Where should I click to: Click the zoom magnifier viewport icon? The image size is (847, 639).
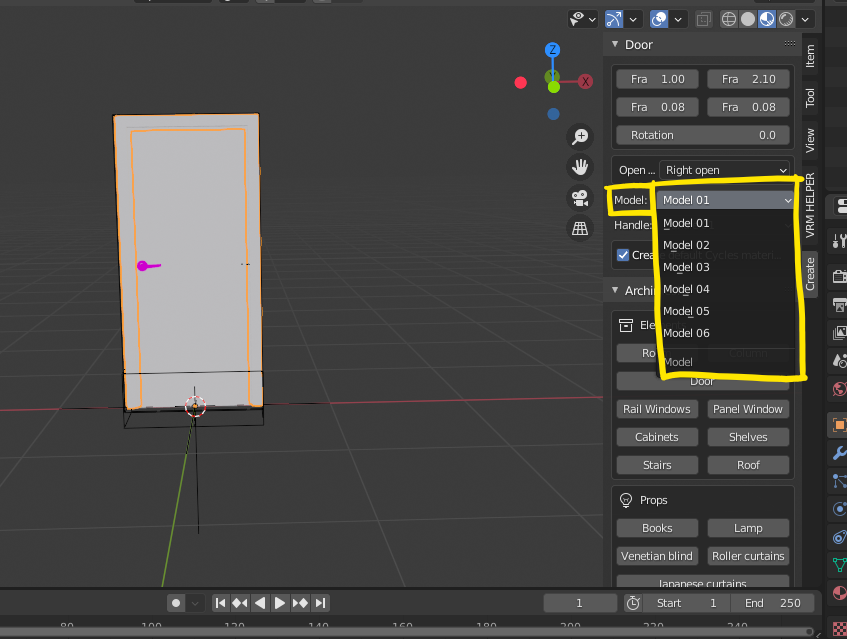(x=580, y=137)
